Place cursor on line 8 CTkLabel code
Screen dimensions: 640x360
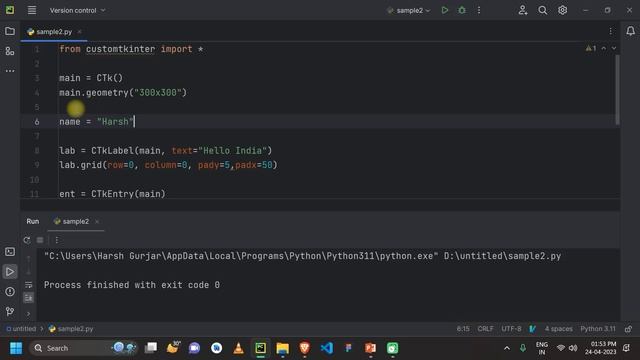165,151
